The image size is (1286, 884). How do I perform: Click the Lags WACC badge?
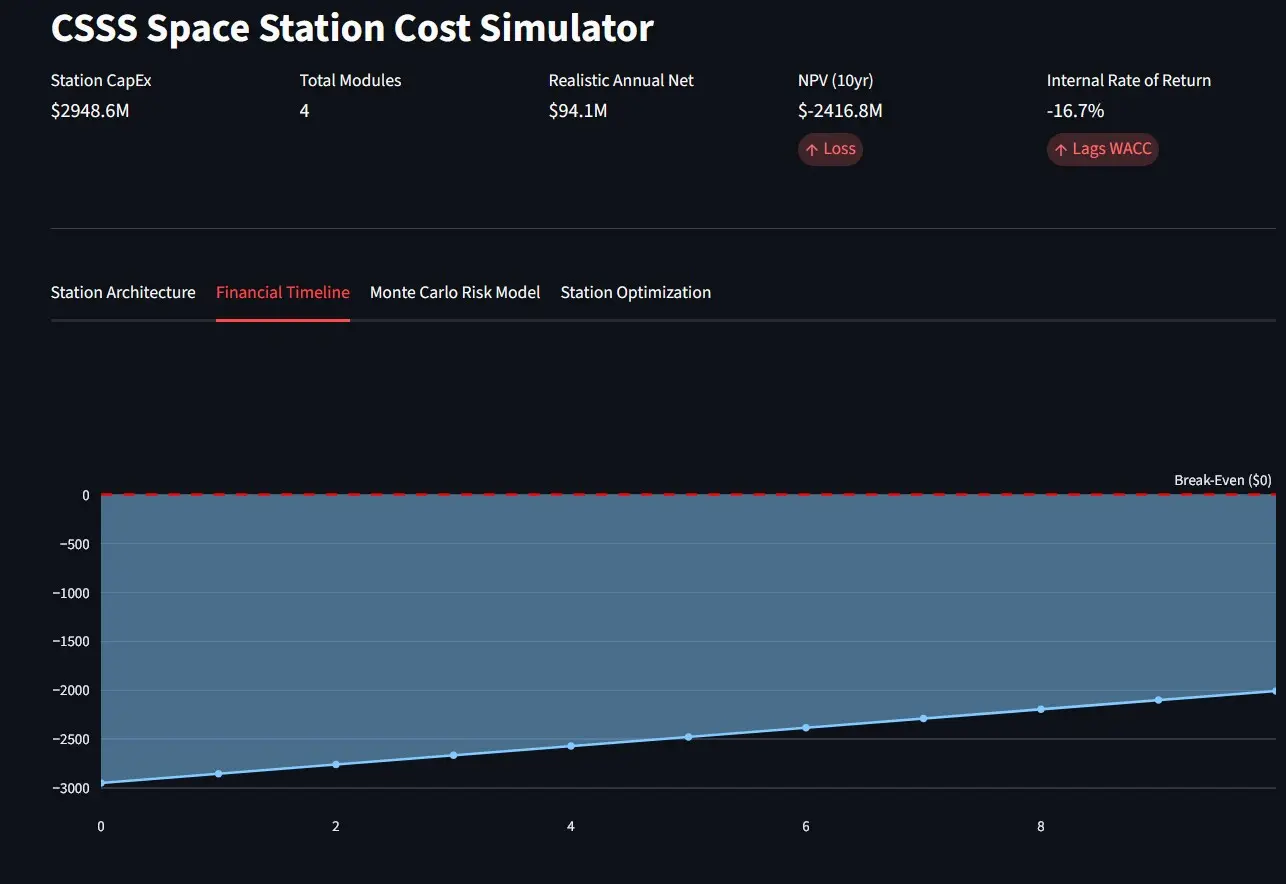tap(1103, 149)
